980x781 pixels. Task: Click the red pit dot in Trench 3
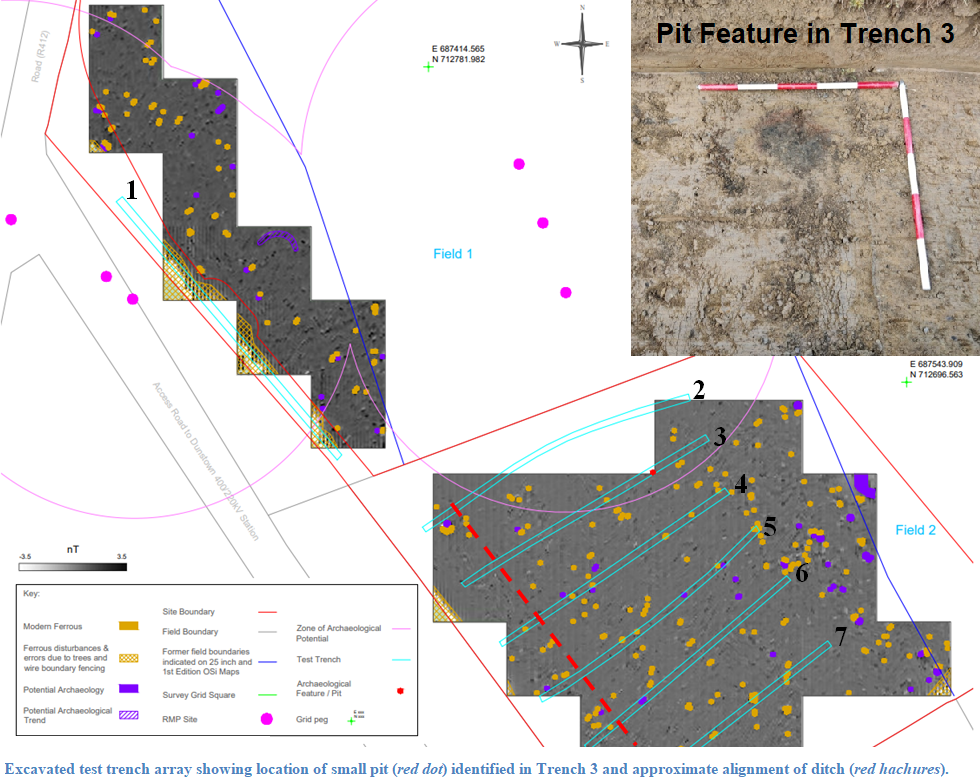click(x=652, y=471)
